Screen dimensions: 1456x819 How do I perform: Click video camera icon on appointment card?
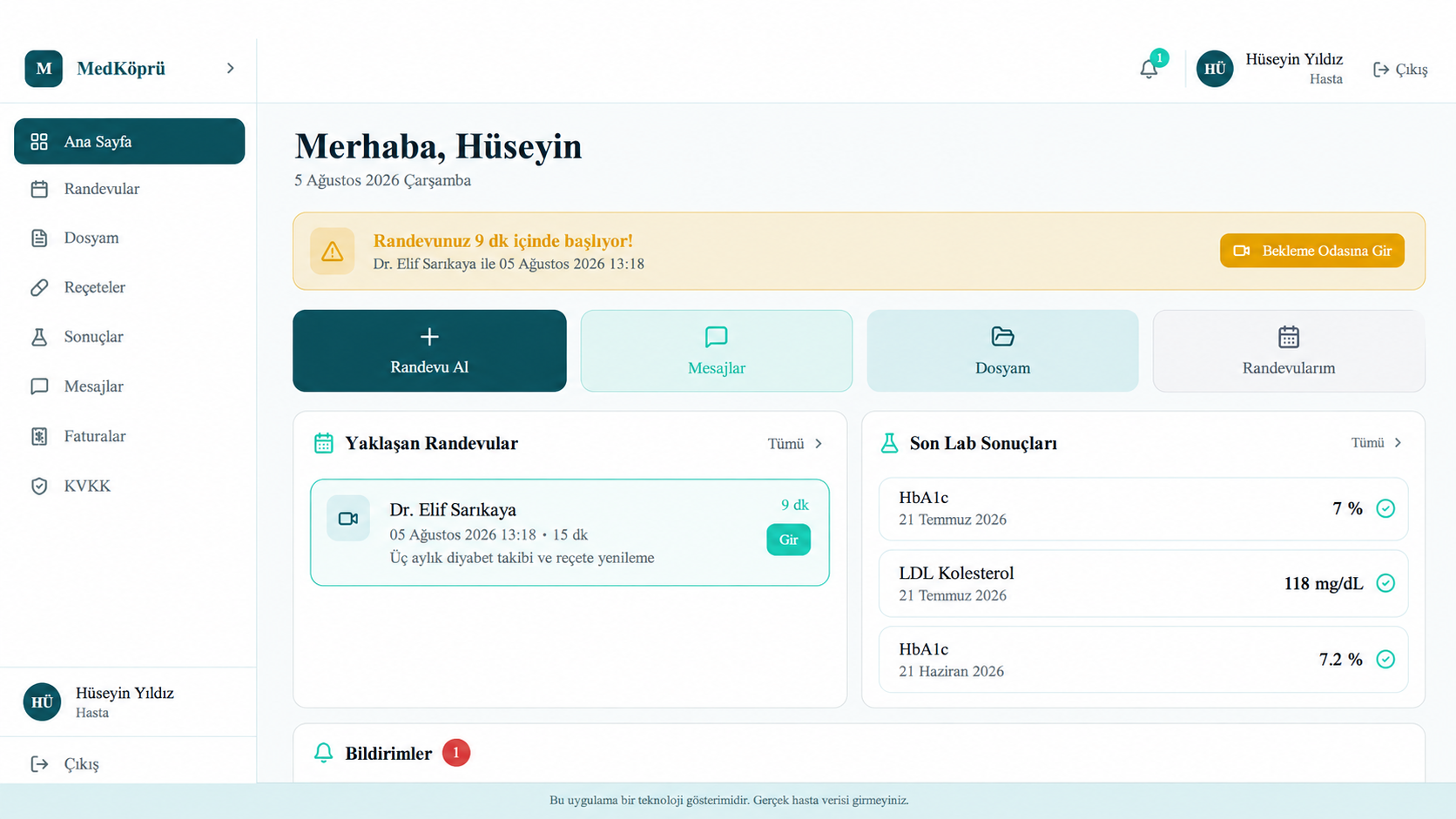pyautogui.click(x=348, y=519)
